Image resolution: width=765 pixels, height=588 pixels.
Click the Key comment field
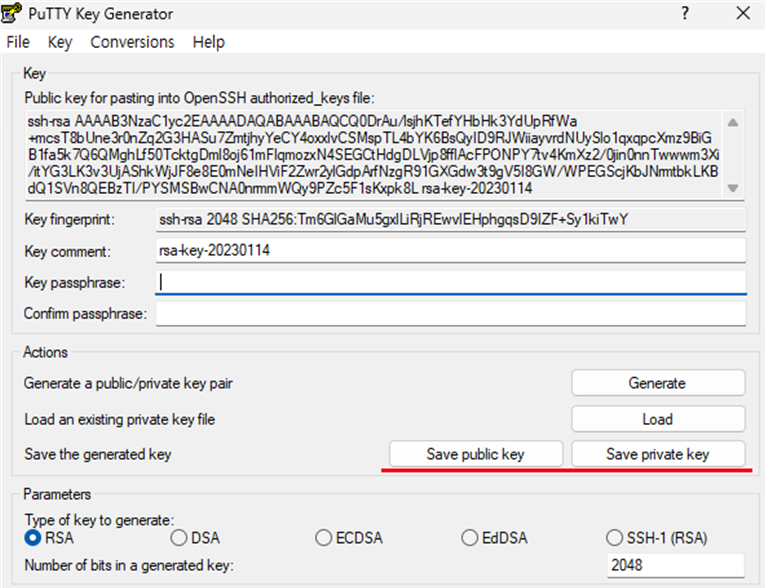pyautogui.click(x=451, y=251)
